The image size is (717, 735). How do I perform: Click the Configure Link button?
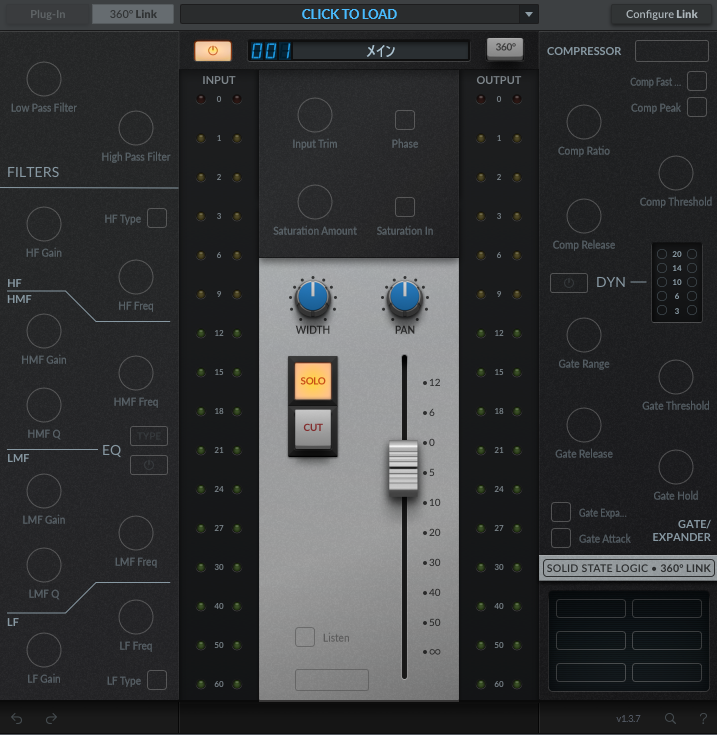(x=661, y=15)
